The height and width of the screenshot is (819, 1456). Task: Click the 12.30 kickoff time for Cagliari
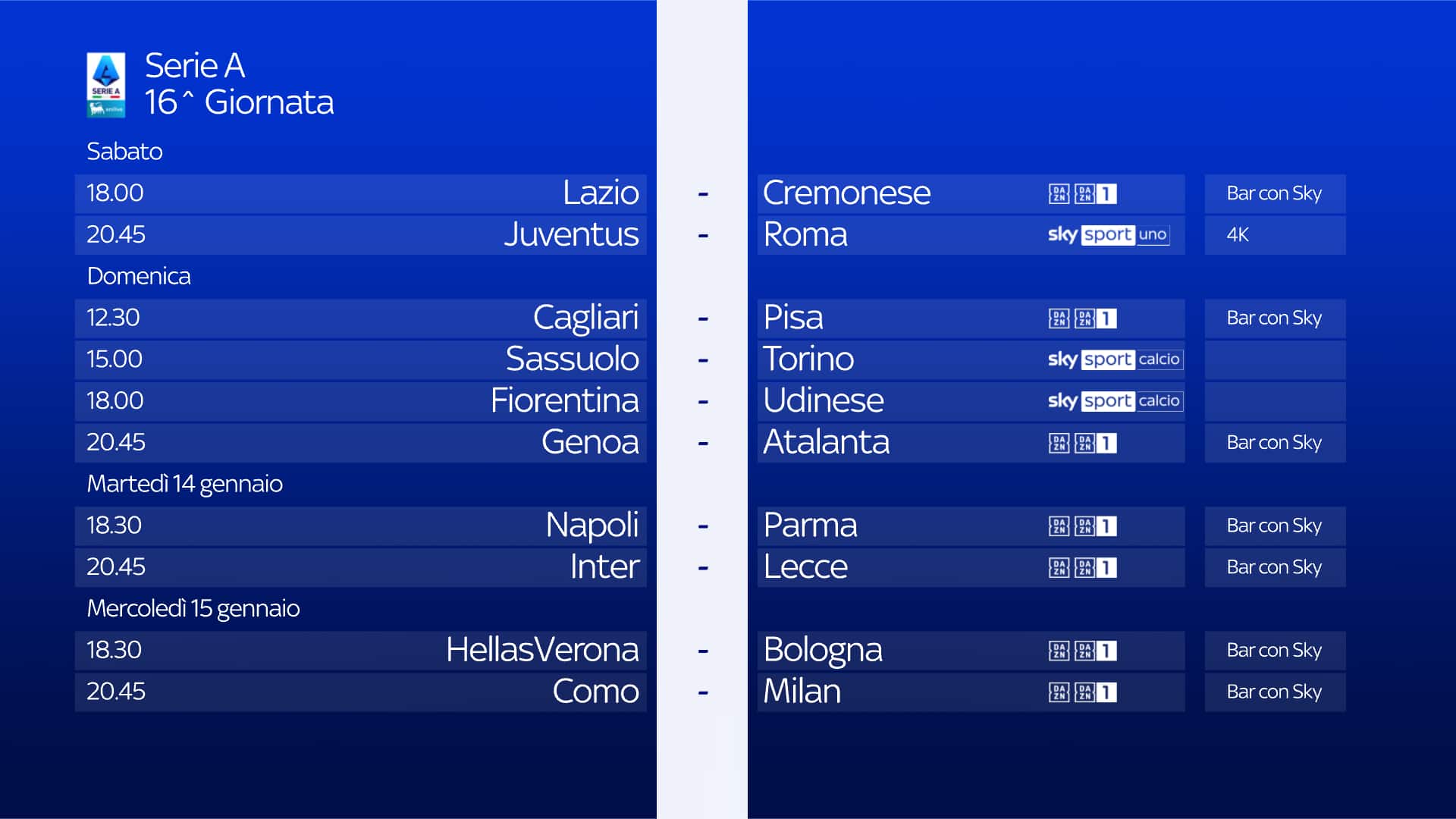pyautogui.click(x=113, y=318)
